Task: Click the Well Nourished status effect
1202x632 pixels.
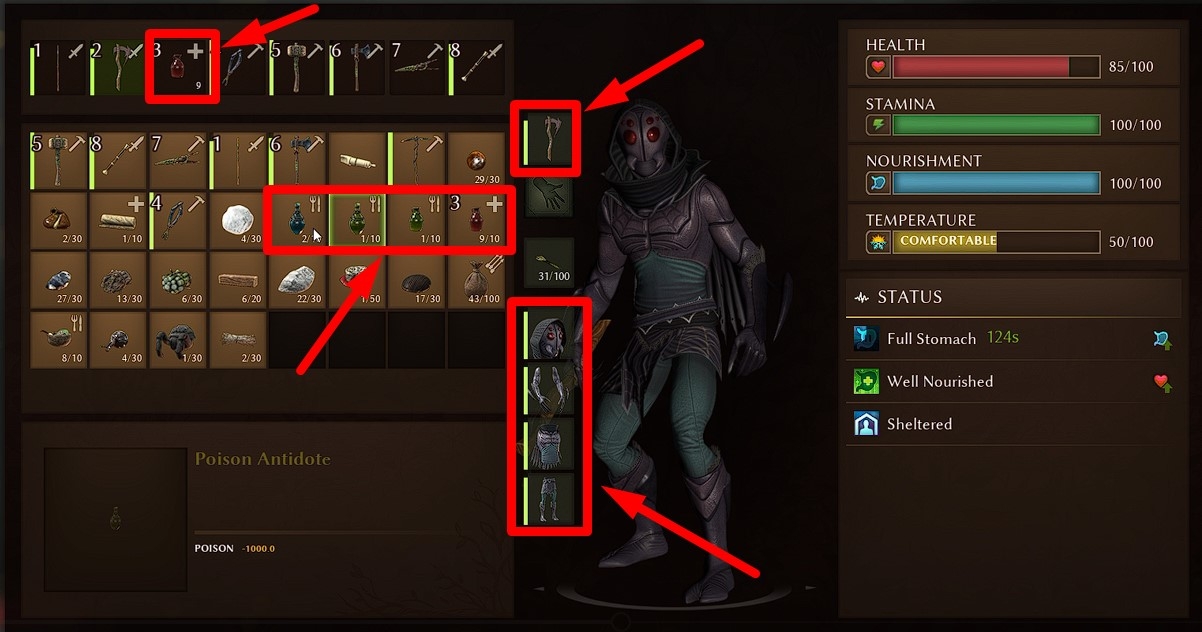Action: click(1012, 381)
